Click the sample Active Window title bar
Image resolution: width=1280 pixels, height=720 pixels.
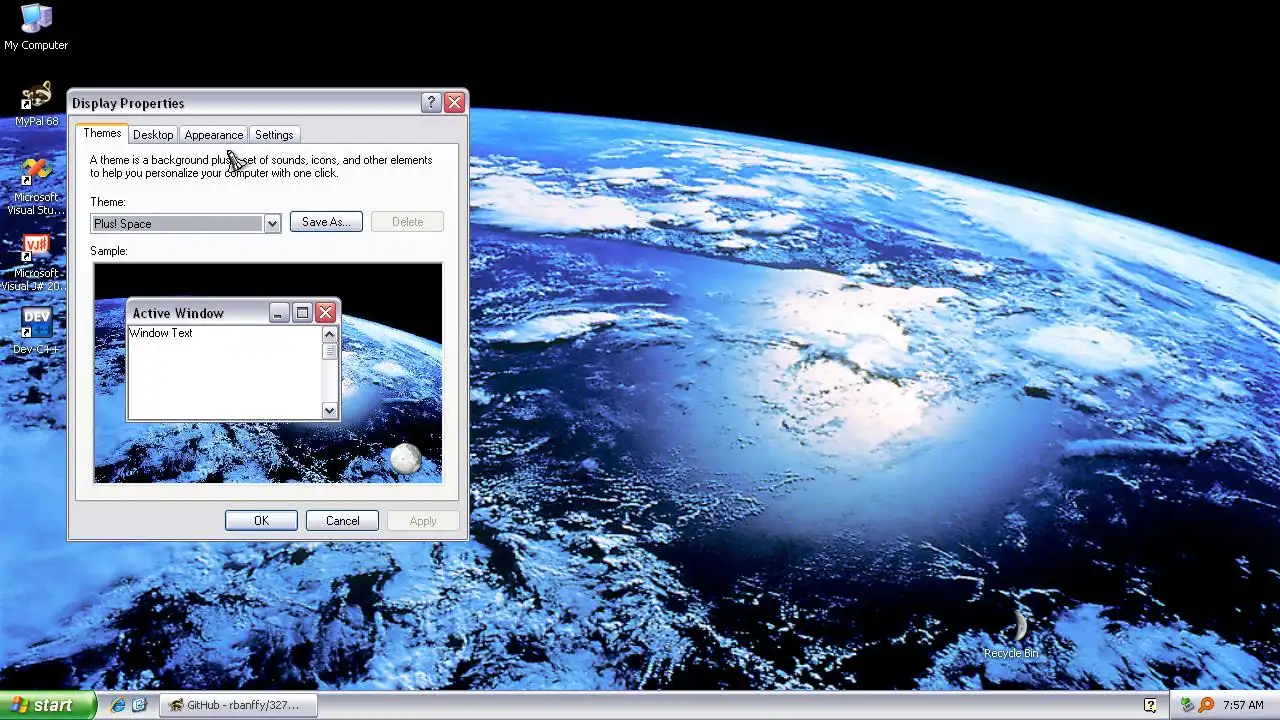(x=198, y=313)
